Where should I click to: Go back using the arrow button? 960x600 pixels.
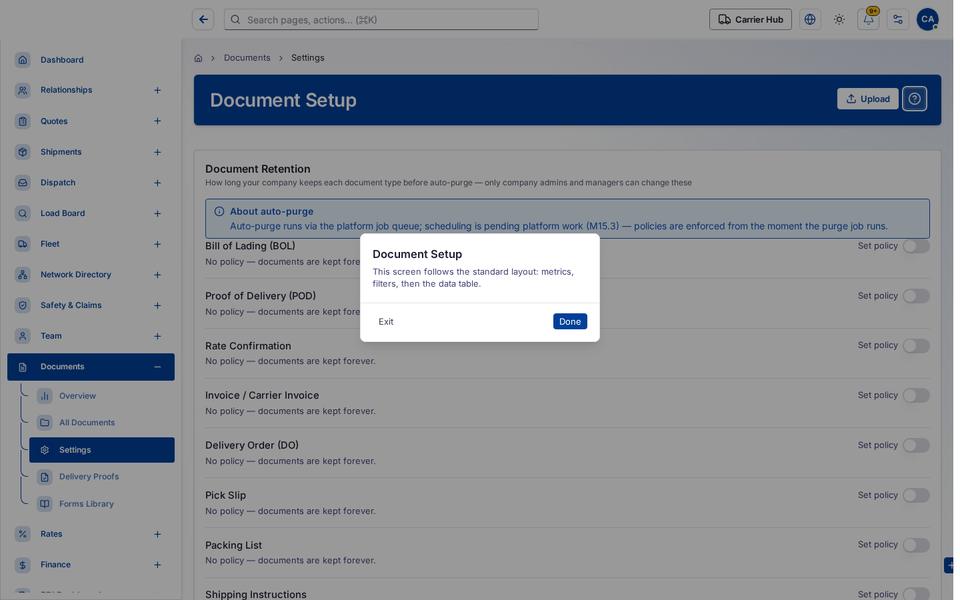click(203, 20)
